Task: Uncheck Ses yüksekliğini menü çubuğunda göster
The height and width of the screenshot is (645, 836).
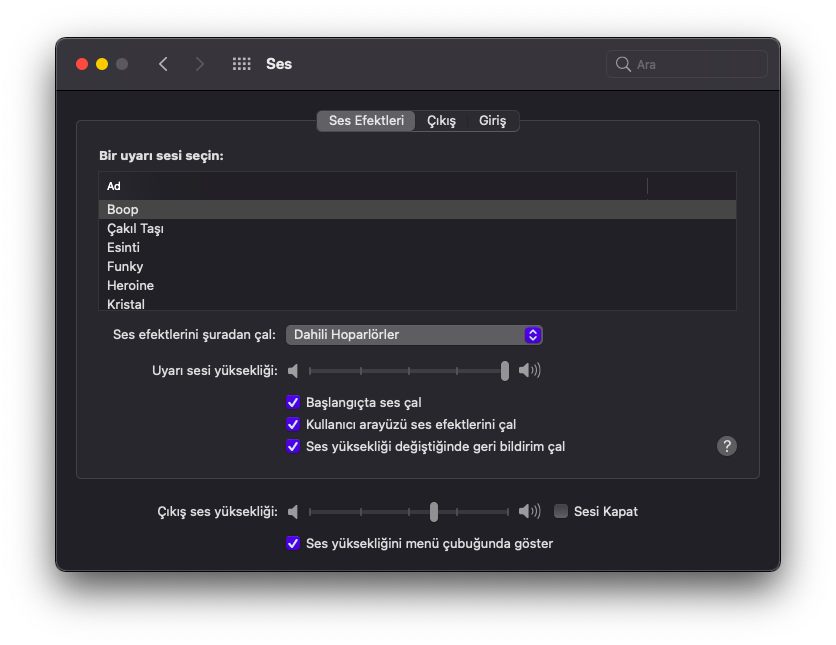Action: pos(293,543)
